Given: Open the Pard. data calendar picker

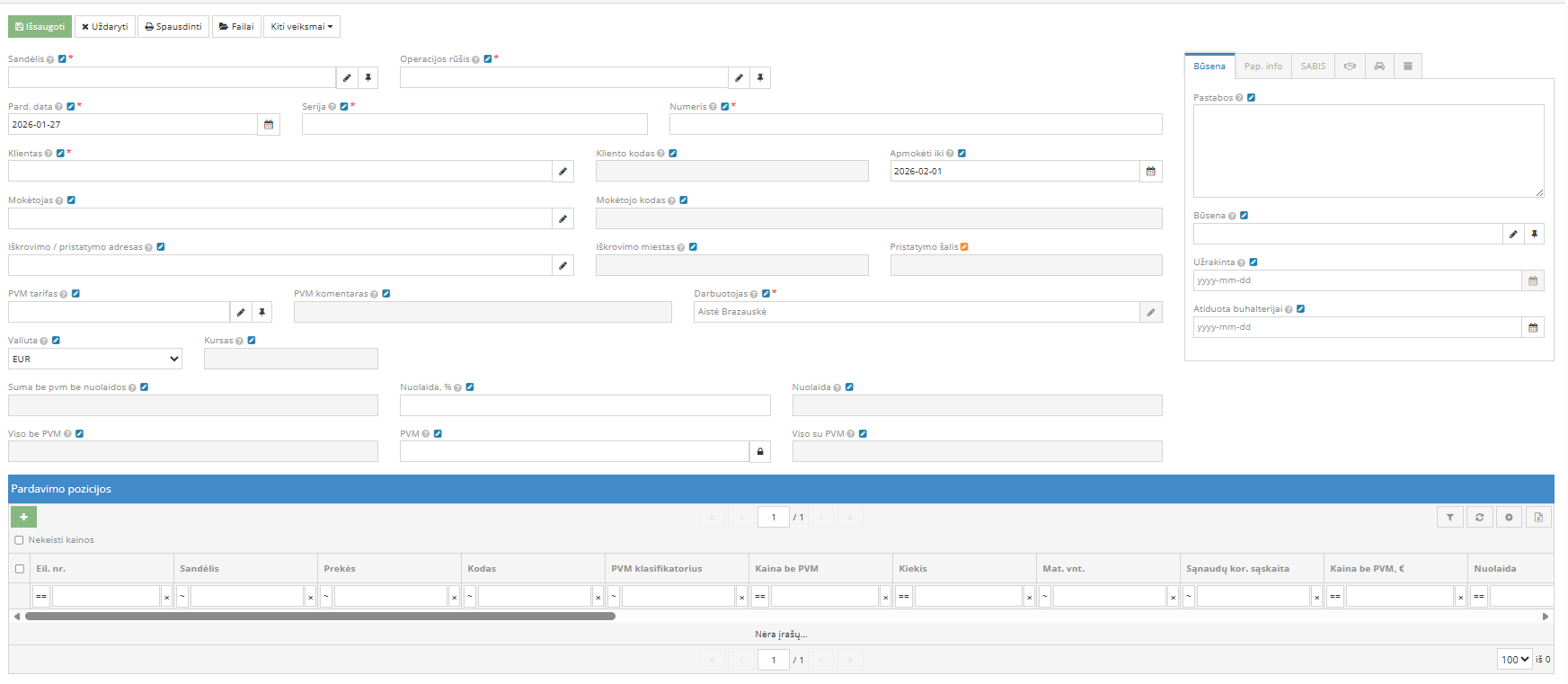Looking at the screenshot, I should tap(269, 125).
